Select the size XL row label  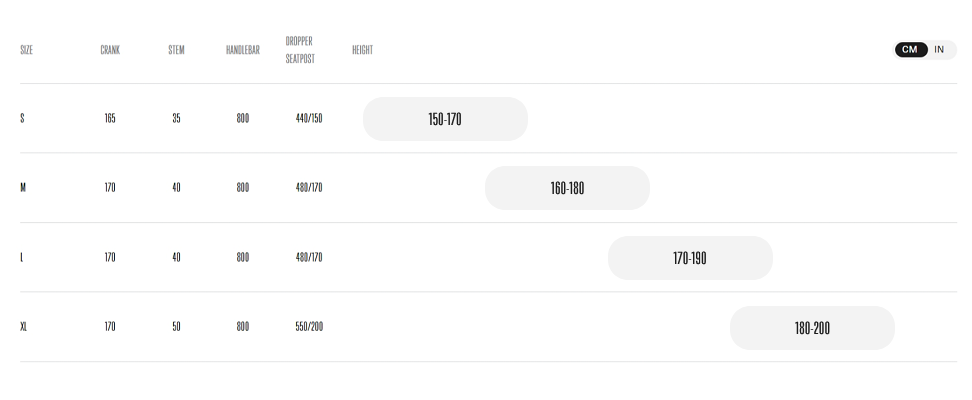tap(24, 326)
